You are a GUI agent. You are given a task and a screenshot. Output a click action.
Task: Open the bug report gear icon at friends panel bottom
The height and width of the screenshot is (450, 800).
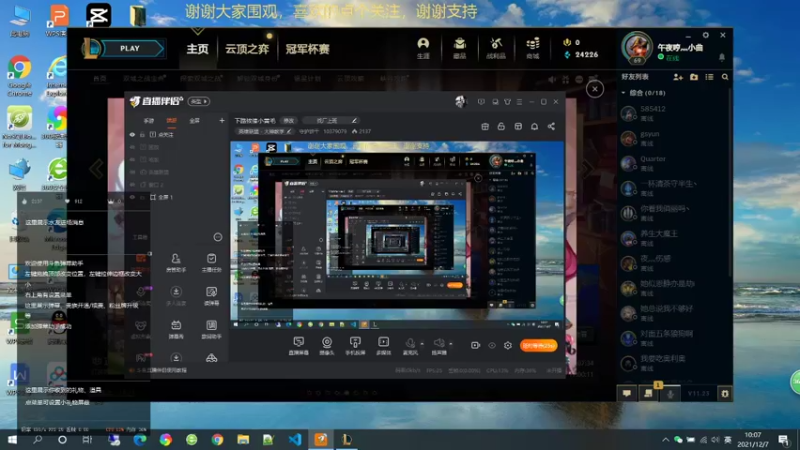724,393
